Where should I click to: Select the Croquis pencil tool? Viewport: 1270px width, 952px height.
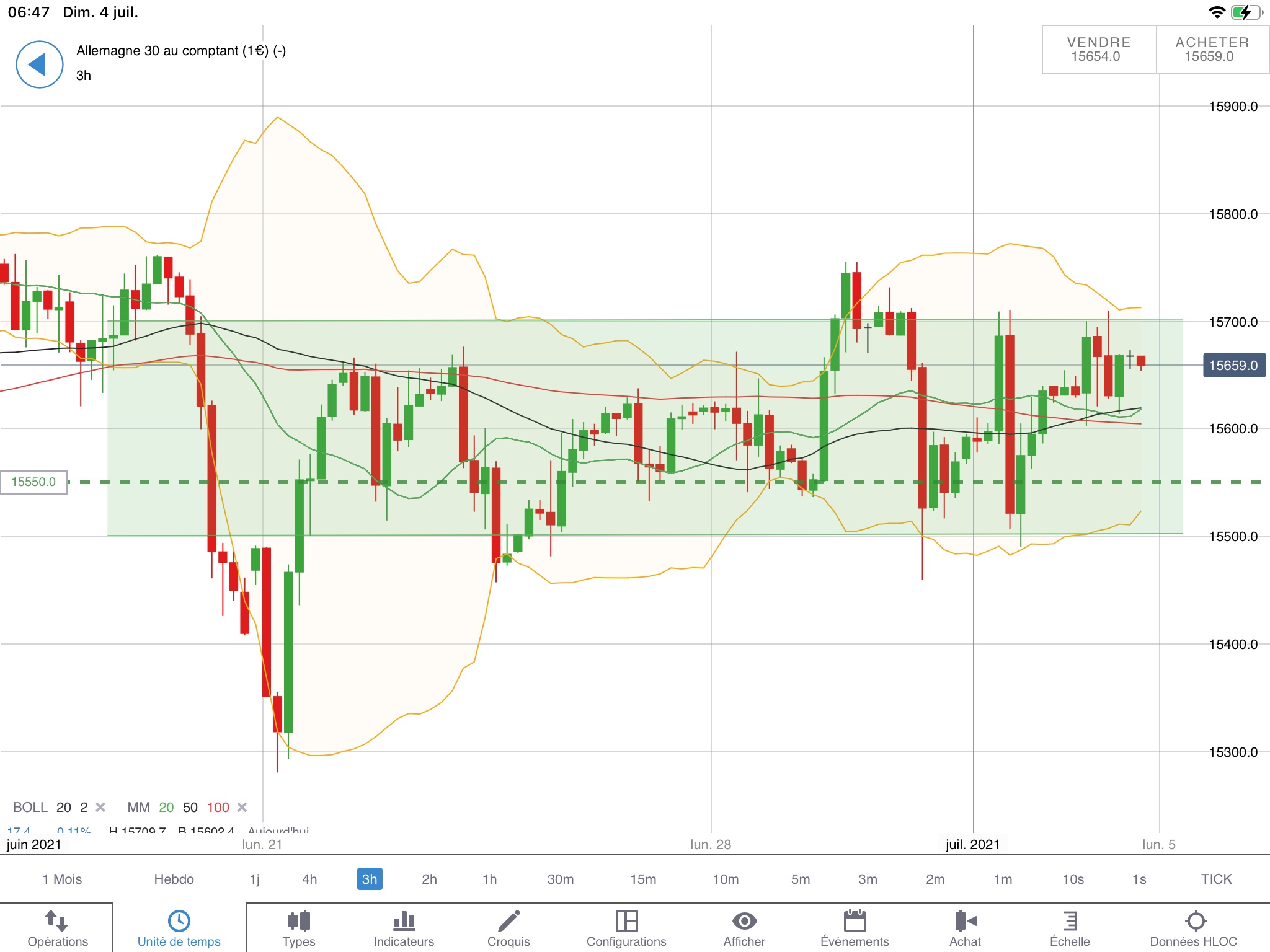[508, 921]
